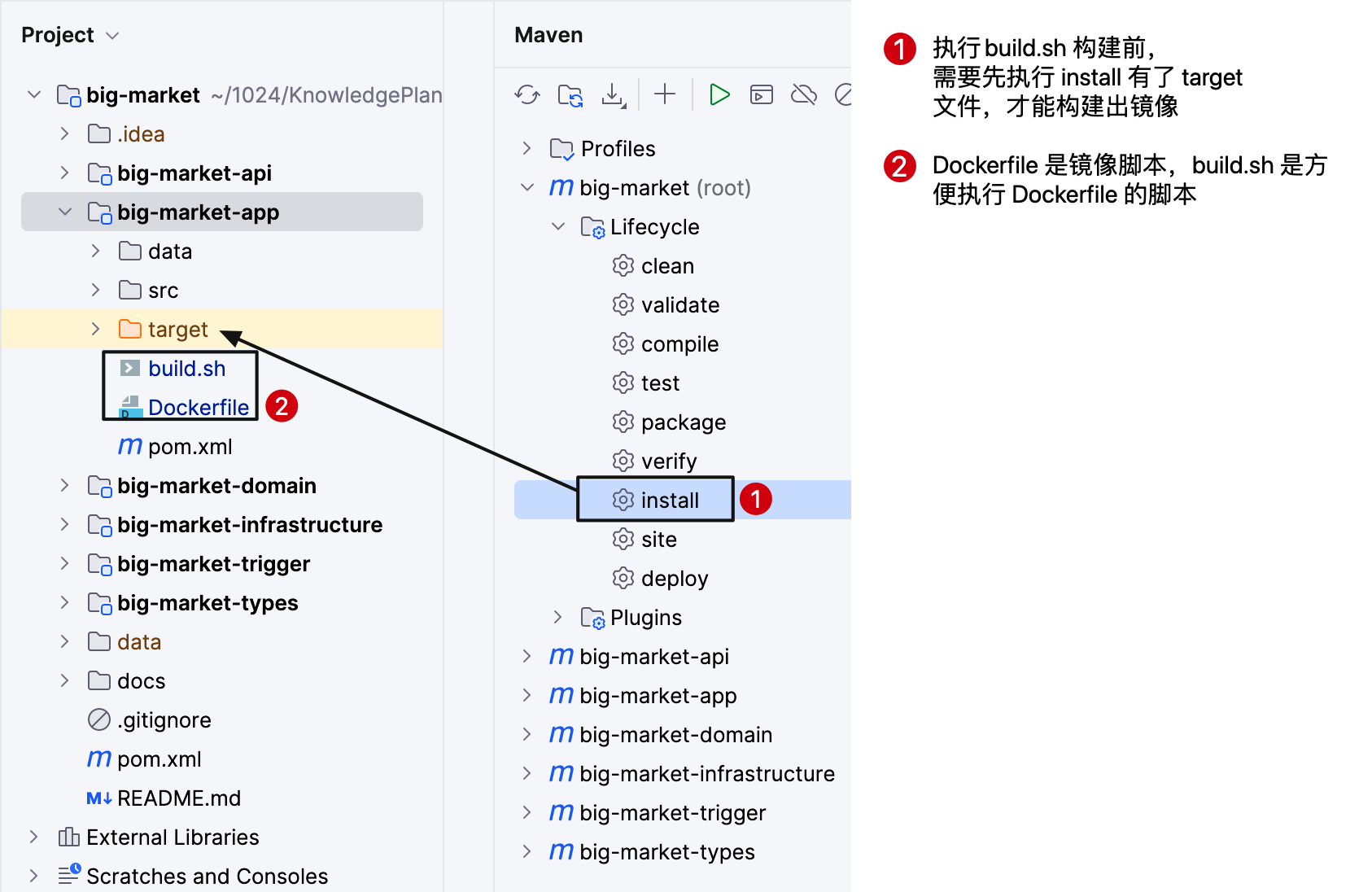1372x892 pixels.
Task: Click the README.md markdown icon
Action: tap(99, 798)
